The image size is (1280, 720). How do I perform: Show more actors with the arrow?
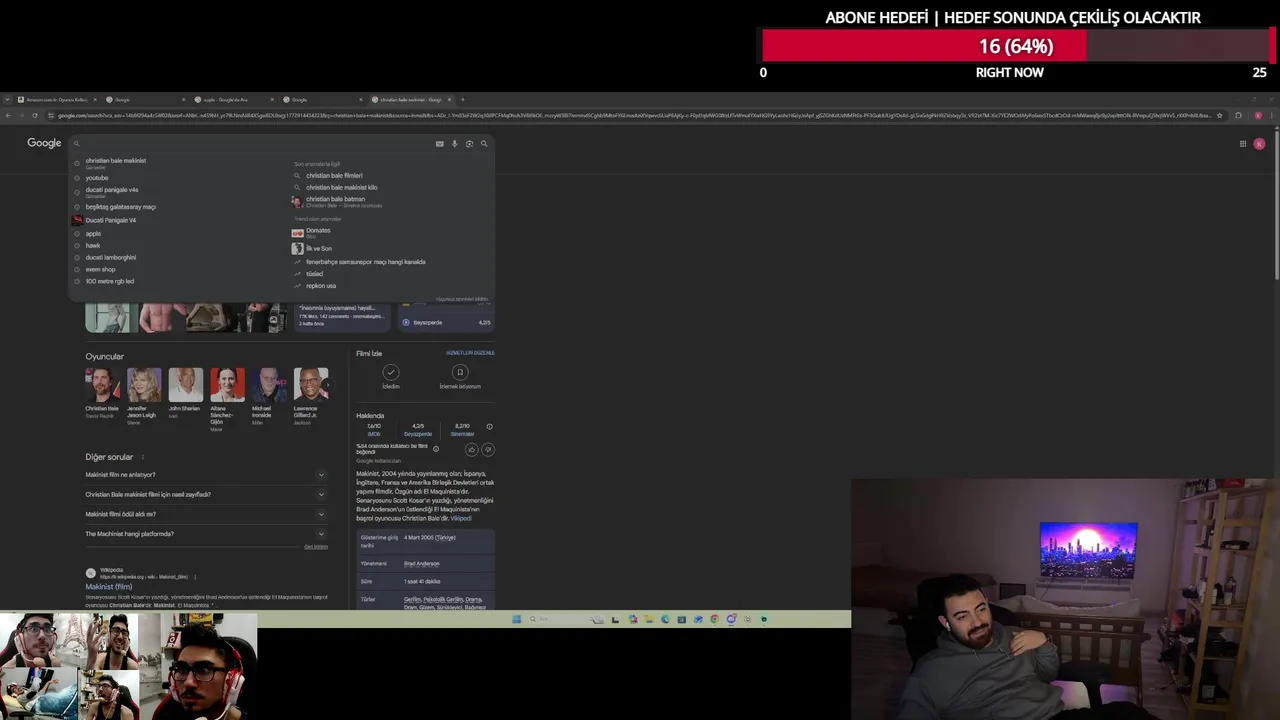point(327,385)
